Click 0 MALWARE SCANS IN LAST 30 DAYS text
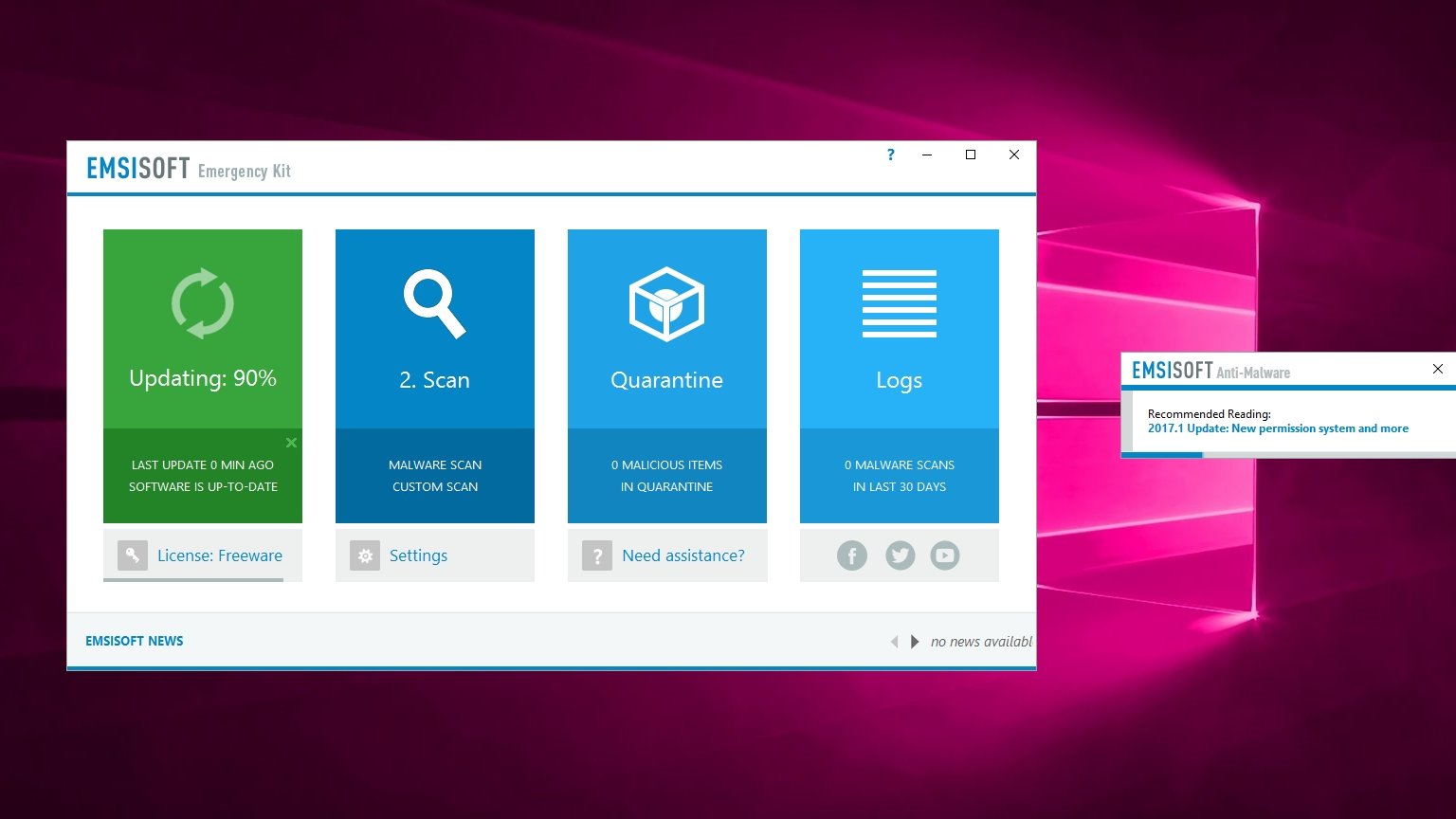This screenshot has width=1456, height=819. tap(900, 476)
